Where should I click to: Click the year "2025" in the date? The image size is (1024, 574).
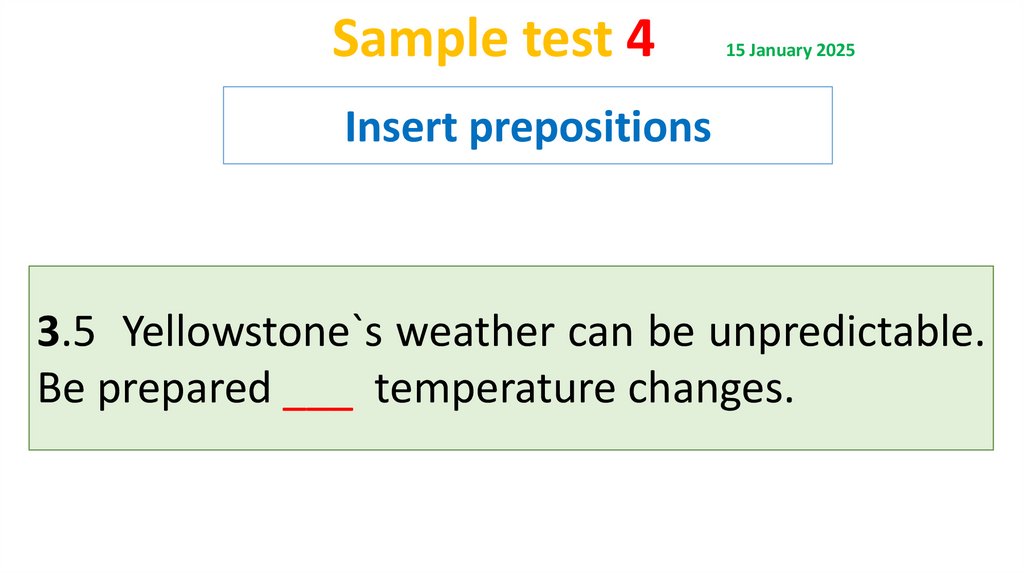coord(836,50)
